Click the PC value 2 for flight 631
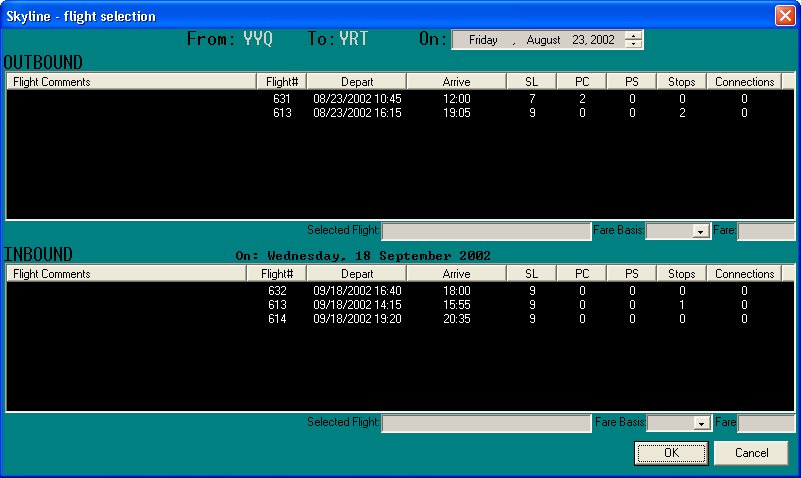801x478 pixels. tap(582, 99)
